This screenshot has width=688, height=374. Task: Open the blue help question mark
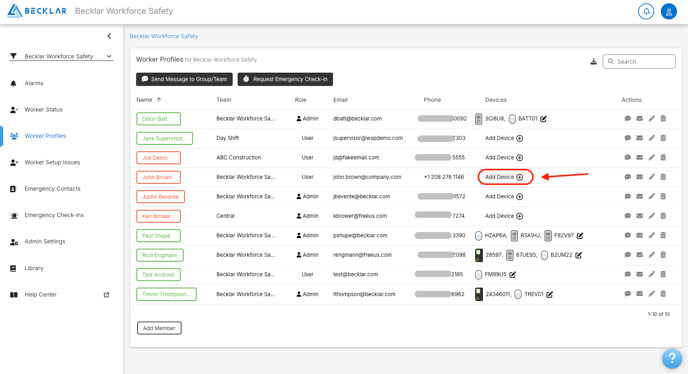(672, 358)
